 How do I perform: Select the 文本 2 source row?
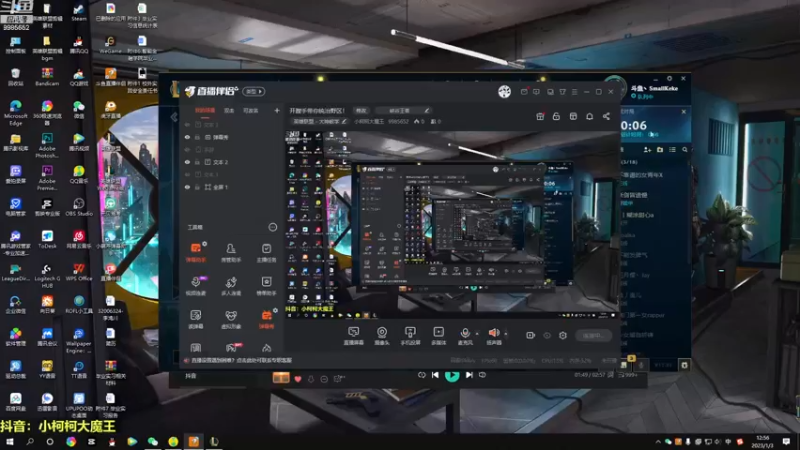[x=232, y=162]
